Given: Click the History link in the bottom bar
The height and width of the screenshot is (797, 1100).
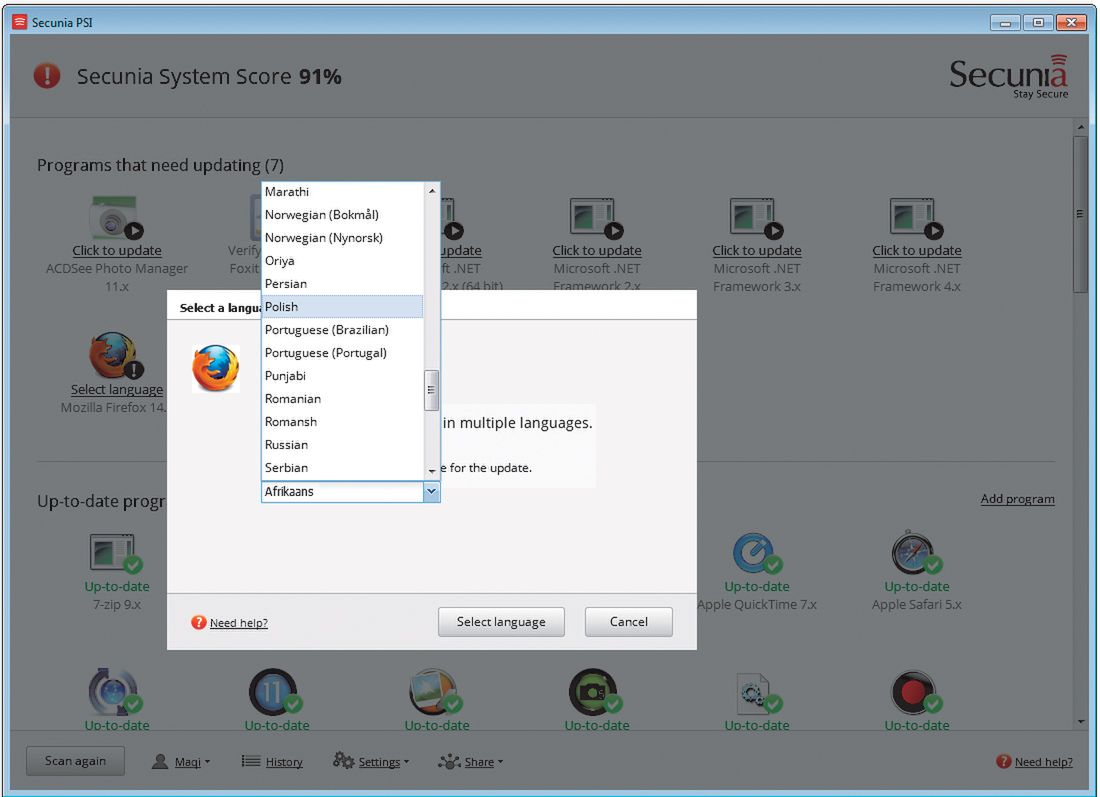Looking at the screenshot, I should coord(284,762).
